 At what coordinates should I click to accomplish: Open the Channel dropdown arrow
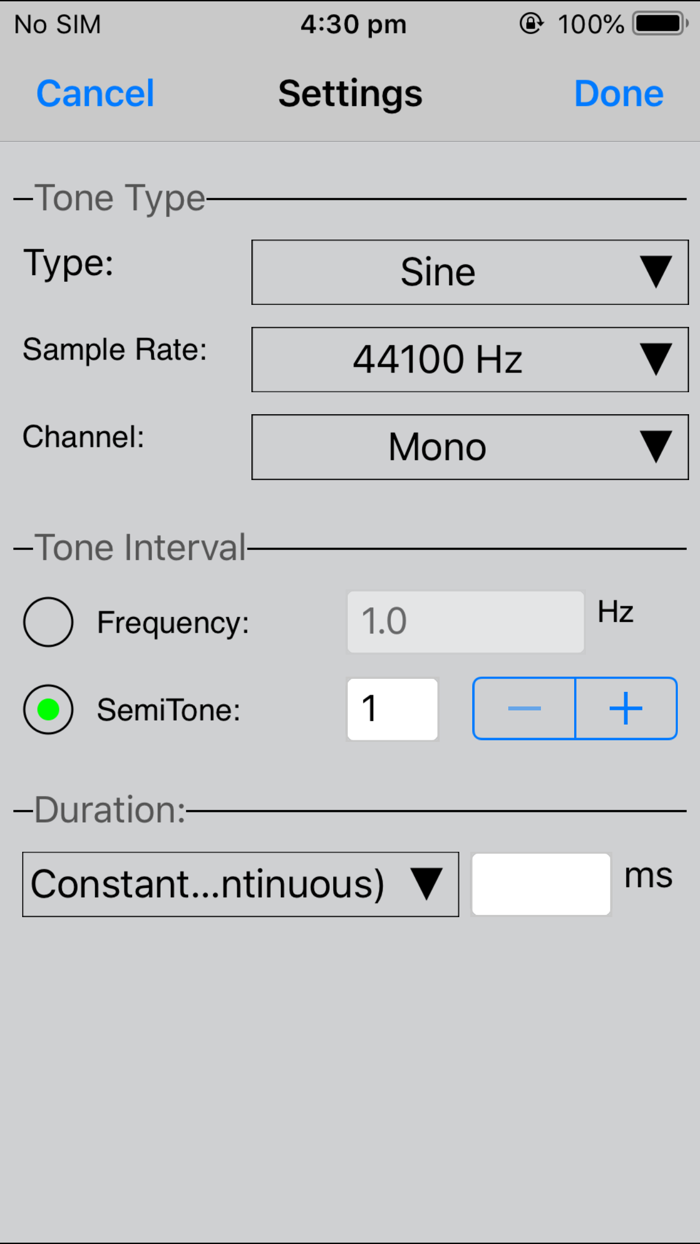(657, 446)
